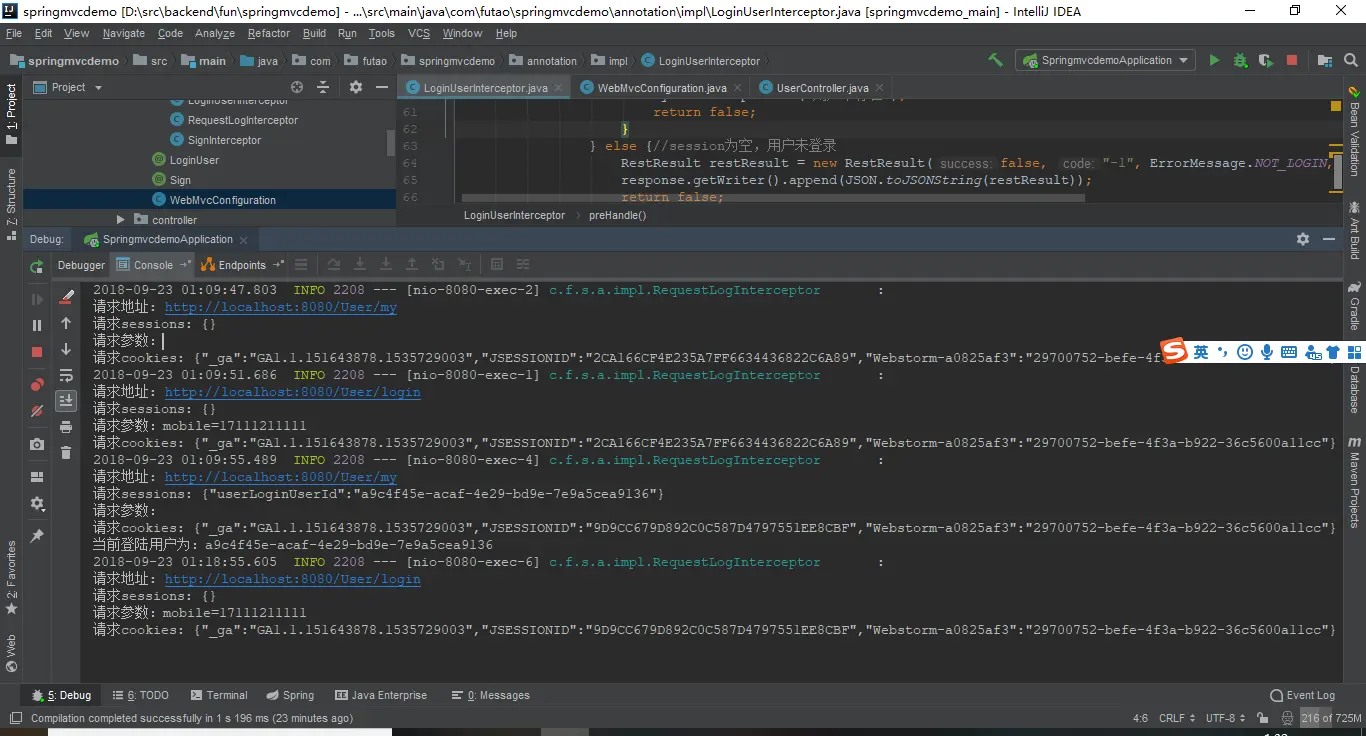This screenshot has width=1366, height=736.
Task: Start debugging with the green bug icon
Action: coord(1240,60)
